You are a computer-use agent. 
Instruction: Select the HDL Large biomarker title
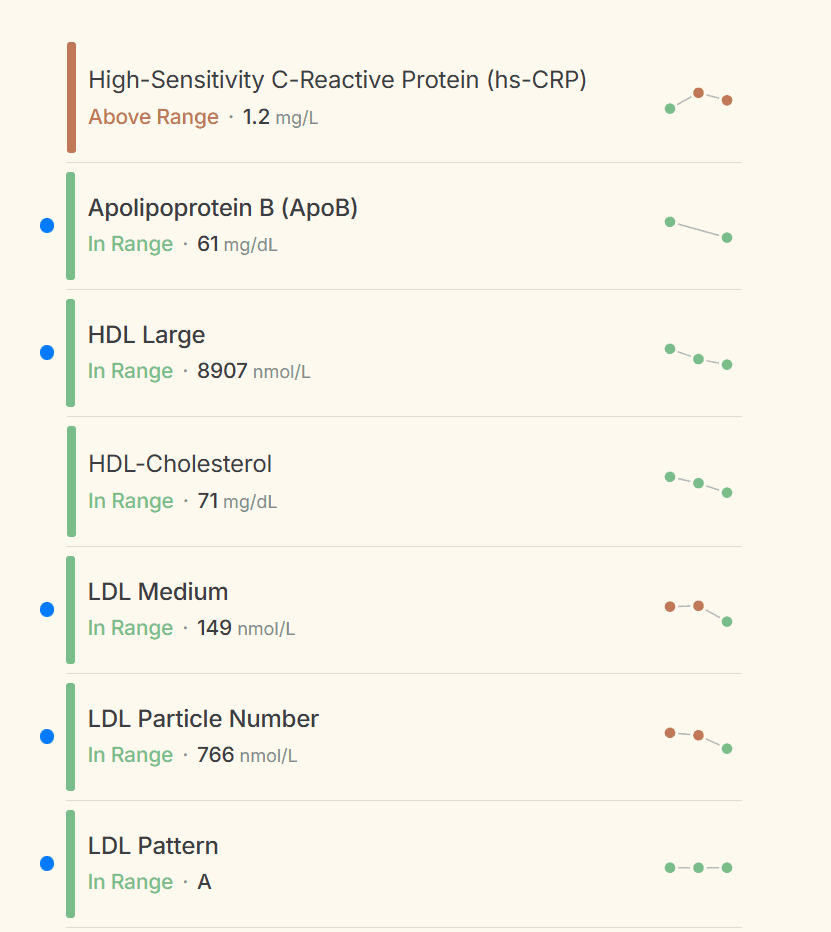pos(146,335)
